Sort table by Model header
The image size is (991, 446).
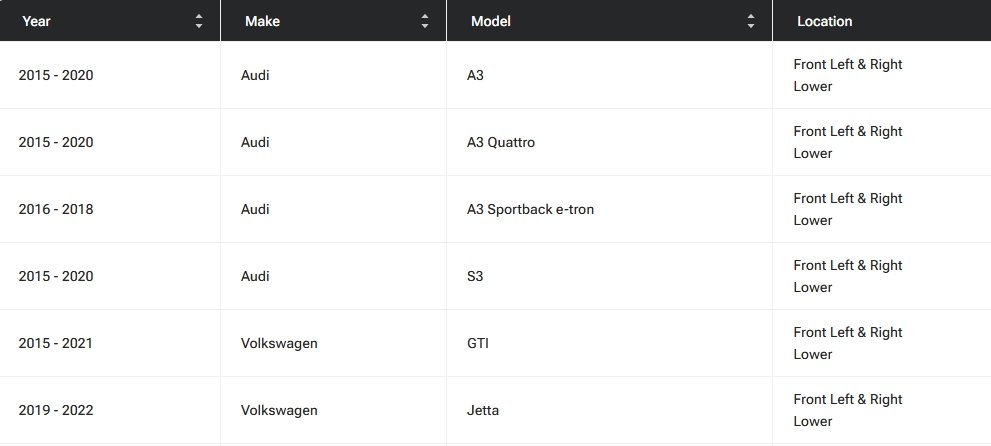coord(490,21)
